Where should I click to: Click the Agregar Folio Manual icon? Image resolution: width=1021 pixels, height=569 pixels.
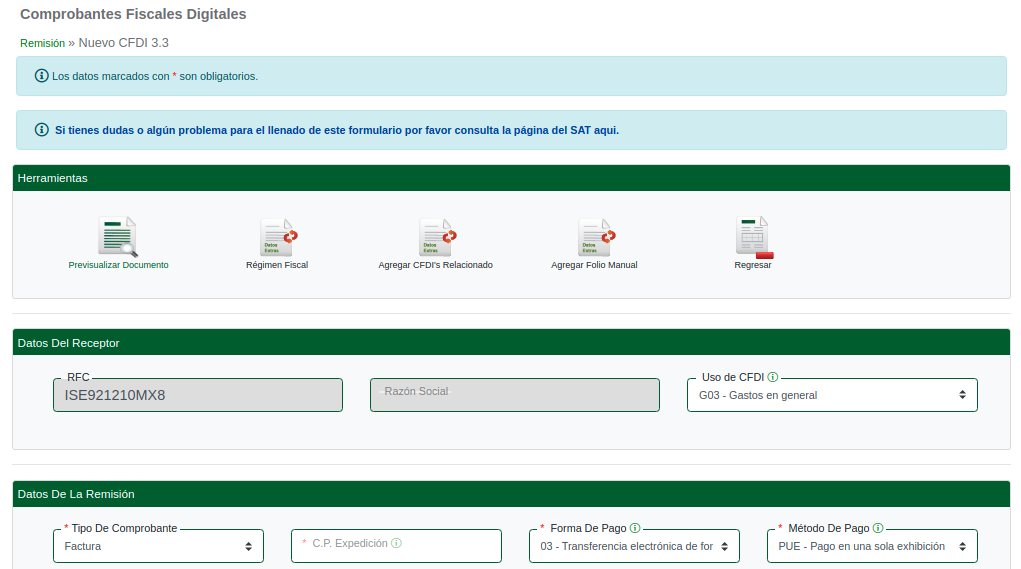pyautogui.click(x=595, y=237)
